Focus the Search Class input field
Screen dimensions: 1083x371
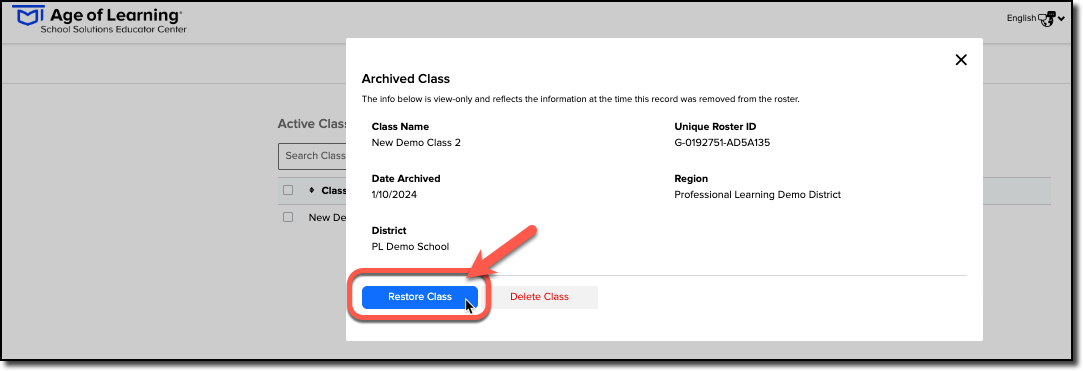click(x=312, y=156)
